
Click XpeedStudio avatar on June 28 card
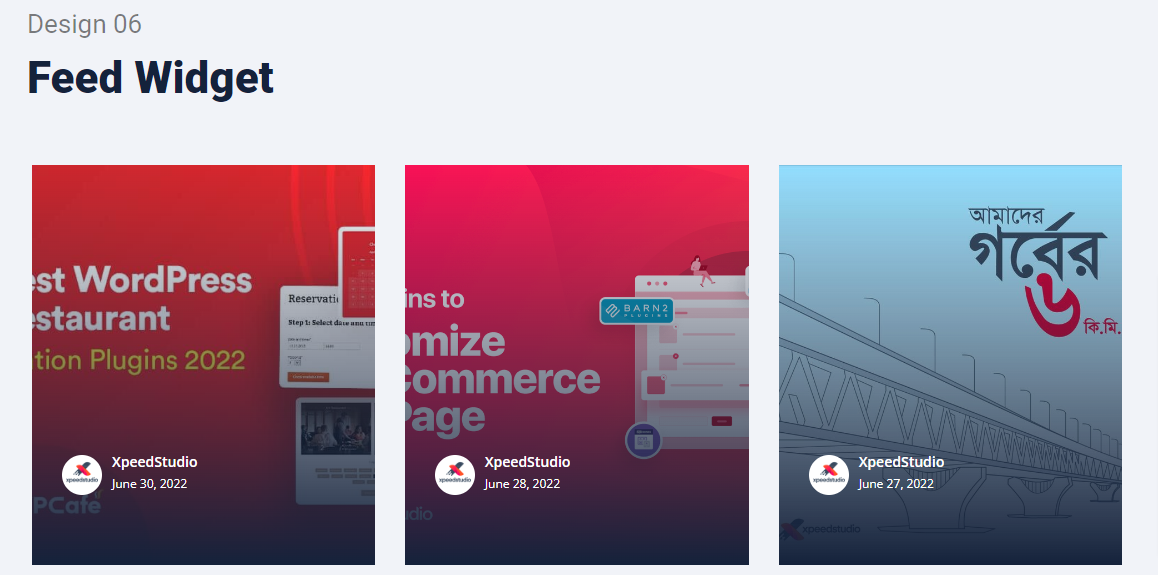[455, 475]
